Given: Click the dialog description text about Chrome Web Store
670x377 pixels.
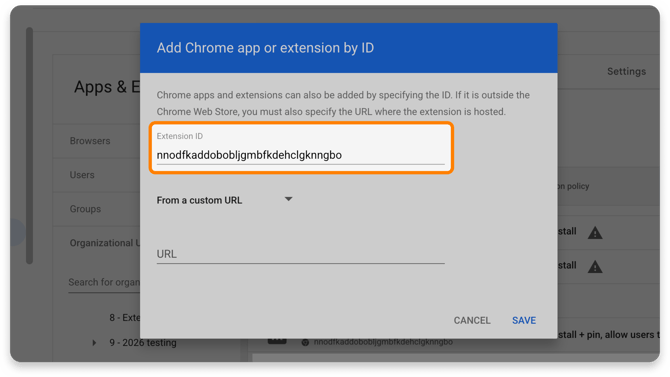Looking at the screenshot, I should [343, 103].
